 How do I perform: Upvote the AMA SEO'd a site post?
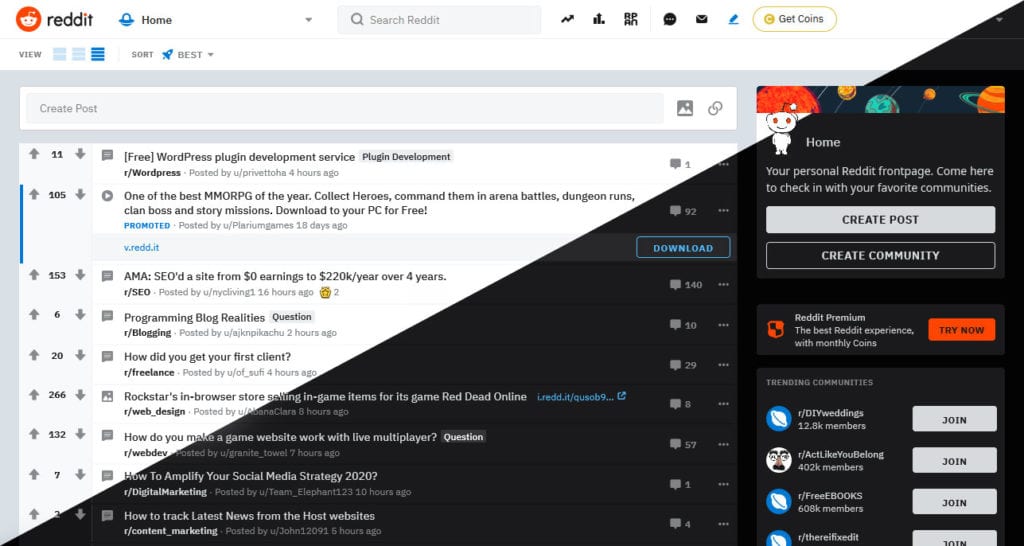34,275
